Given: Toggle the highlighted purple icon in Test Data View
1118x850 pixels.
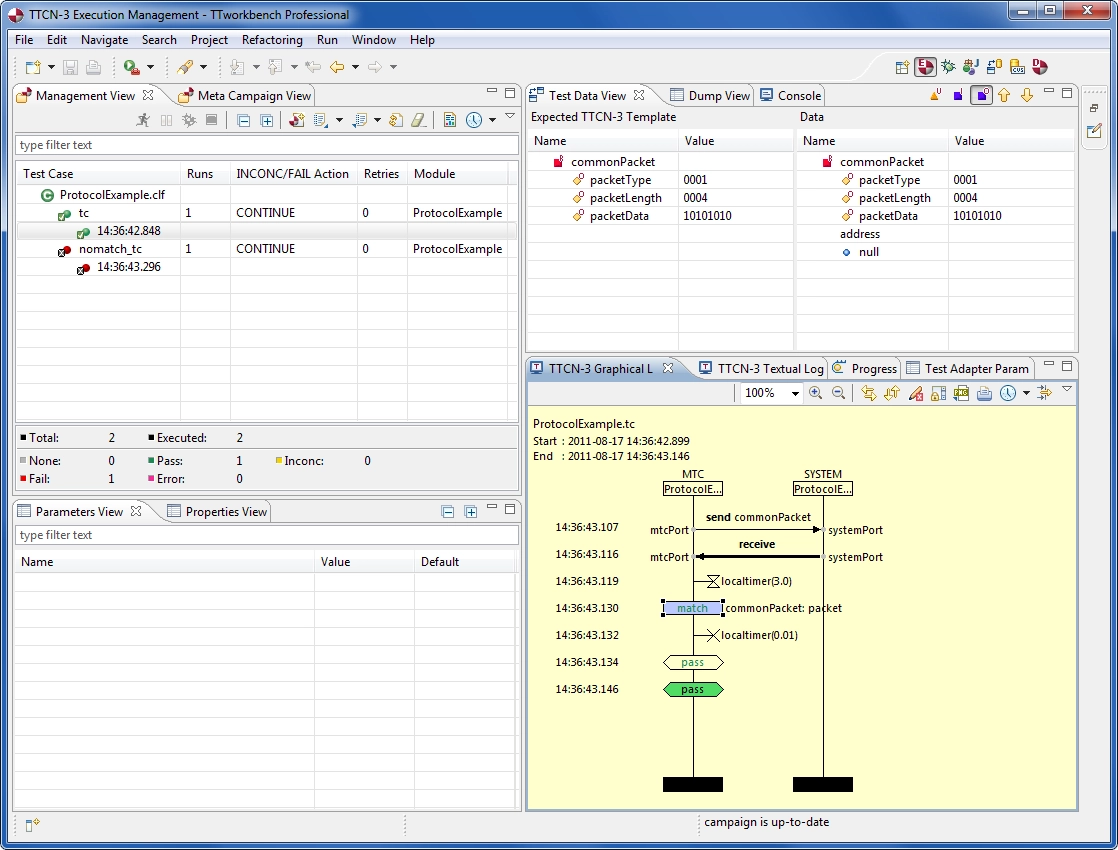Looking at the screenshot, I should pyautogui.click(x=982, y=96).
